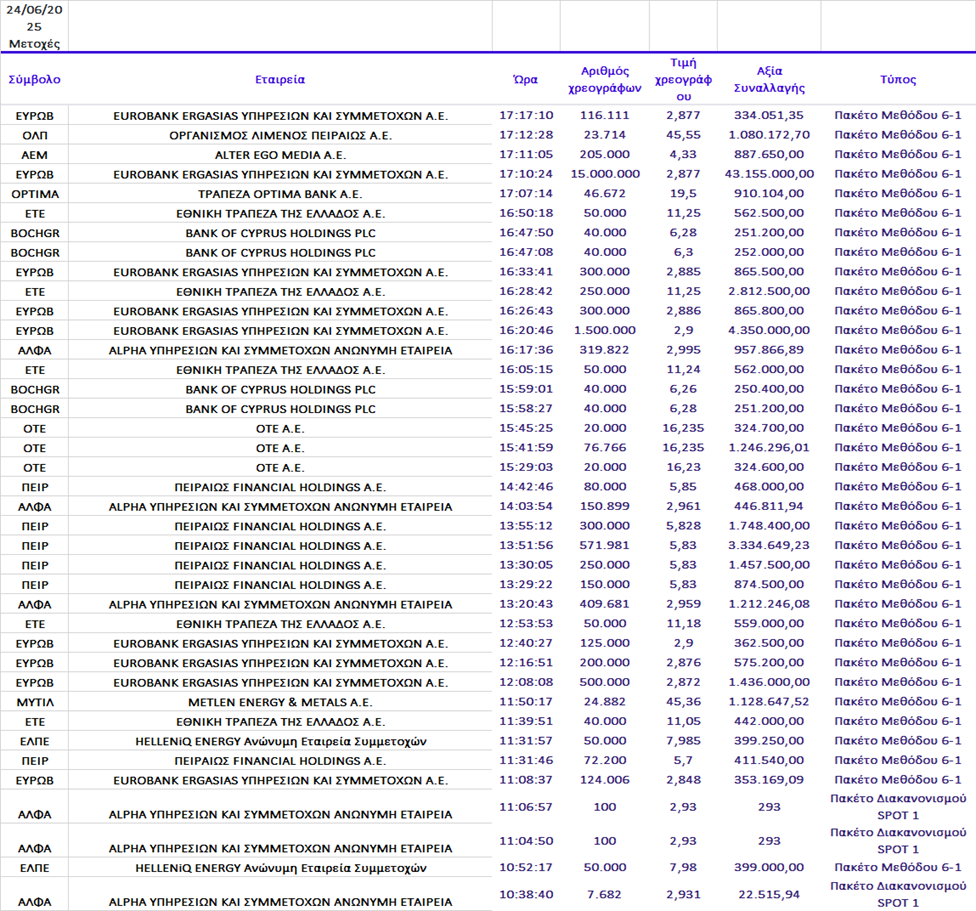Select the ΟΡΤΙΜΑ symbol cell
The height and width of the screenshot is (911, 976).
coord(35,194)
